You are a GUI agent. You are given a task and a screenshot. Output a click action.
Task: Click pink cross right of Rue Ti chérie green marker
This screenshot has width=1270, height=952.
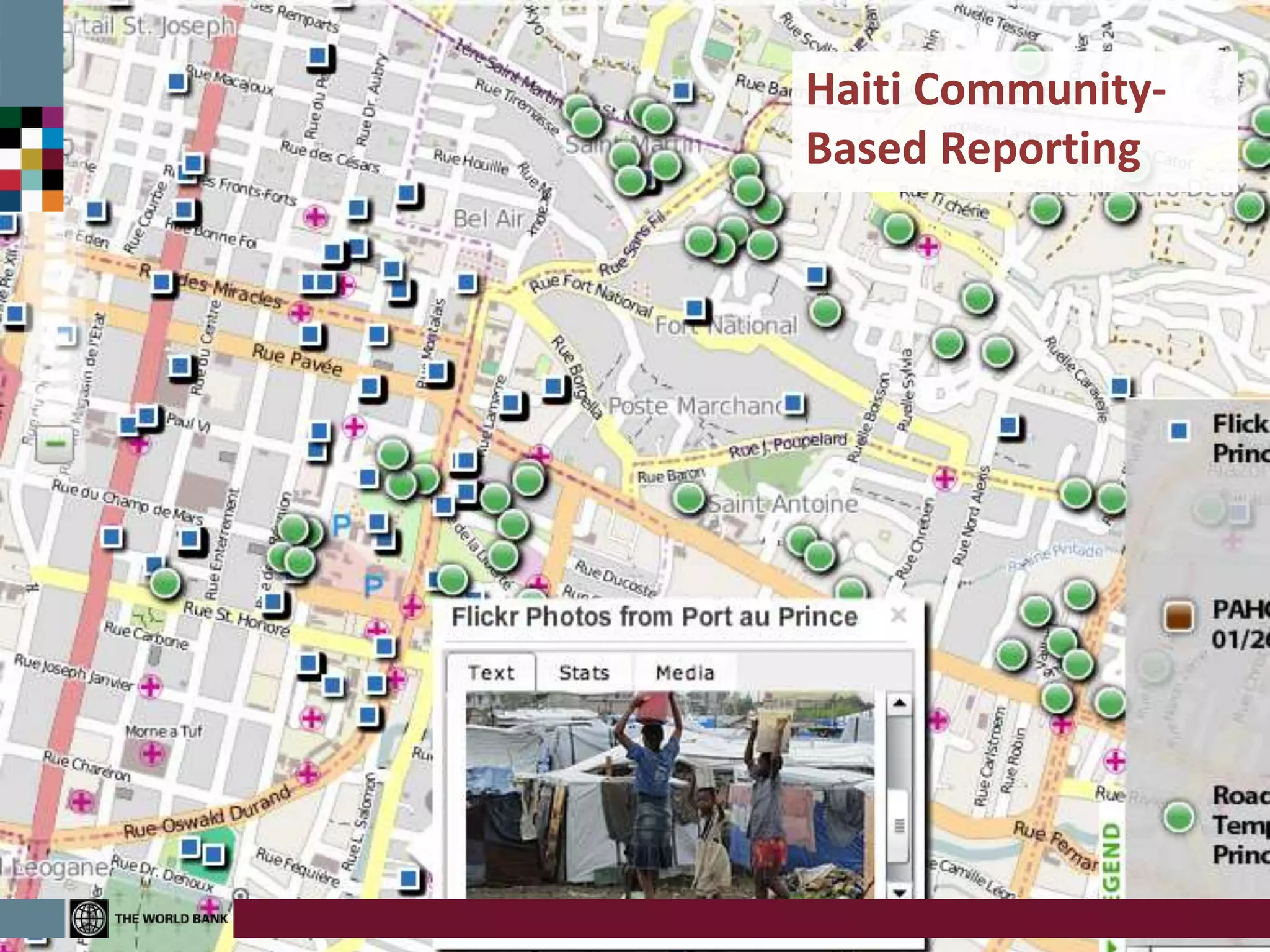pyautogui.click(x=928, y=247)
